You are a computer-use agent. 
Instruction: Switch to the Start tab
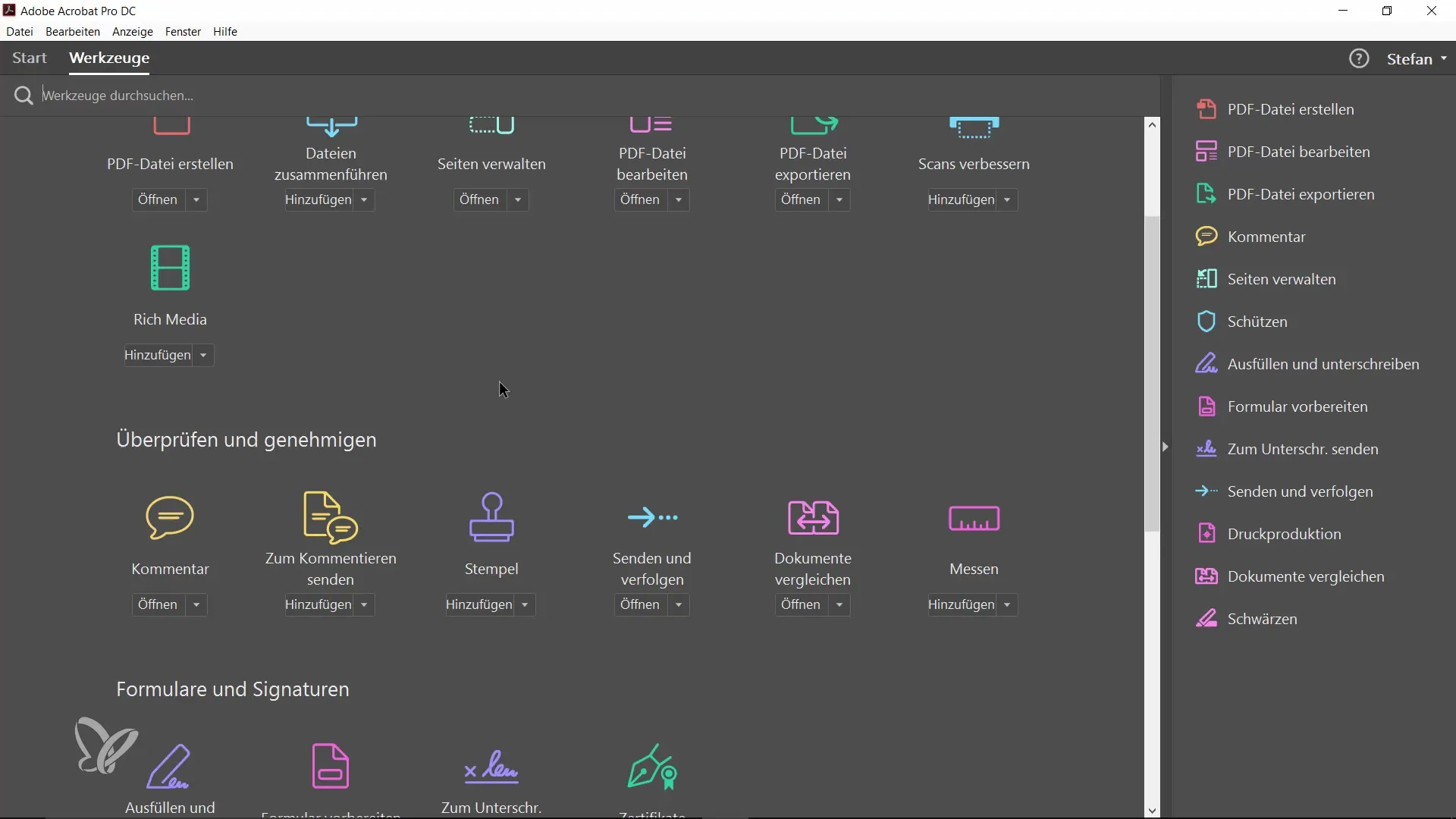(x=30, y=58)
